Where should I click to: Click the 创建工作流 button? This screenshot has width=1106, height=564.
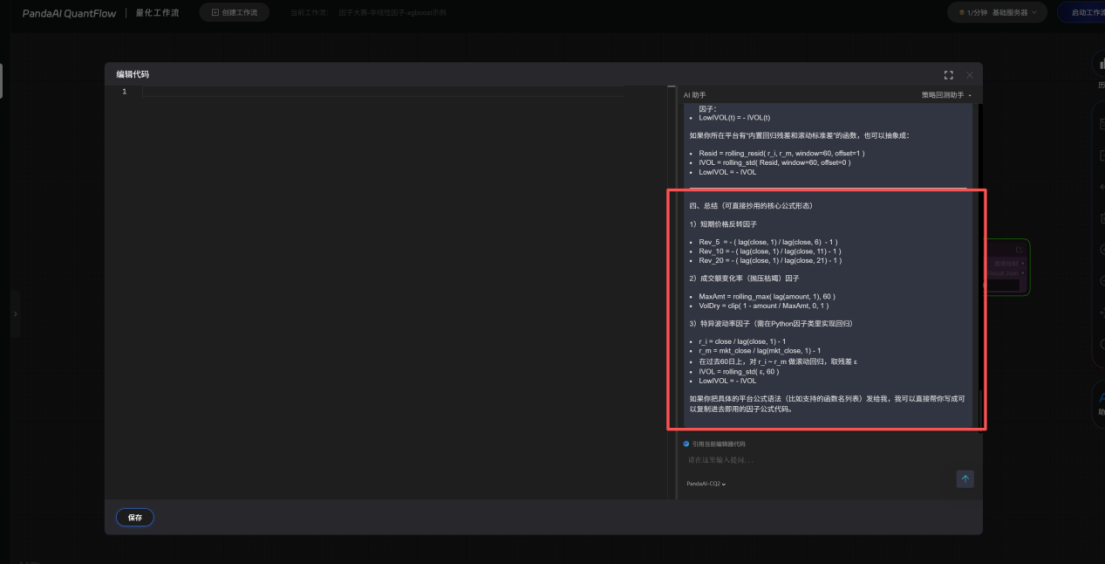point(234,13)
